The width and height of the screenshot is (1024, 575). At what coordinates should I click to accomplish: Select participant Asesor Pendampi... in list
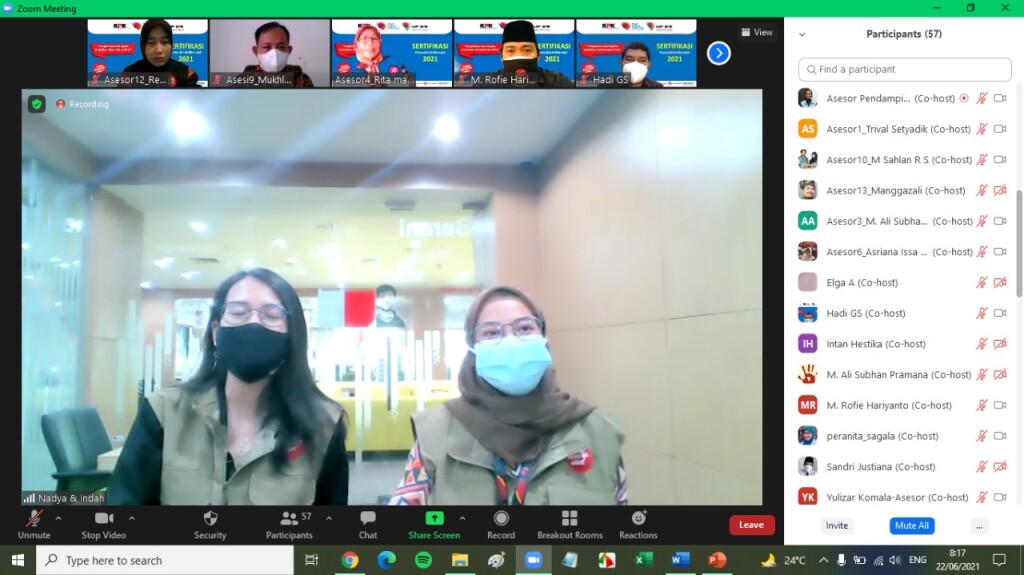(904, 98)
